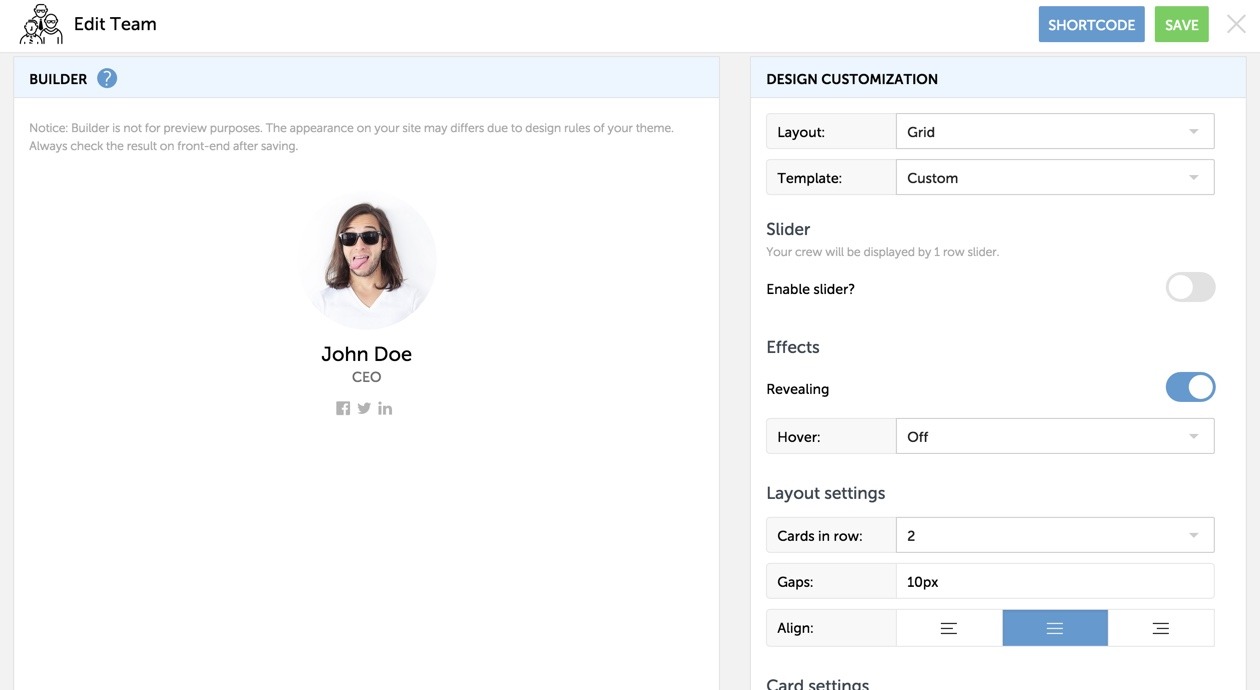Viewport: 1260px width, 690px height.
Task: Open the Layout dropdown set to Grid
Action: click(x=1054, y=132)
